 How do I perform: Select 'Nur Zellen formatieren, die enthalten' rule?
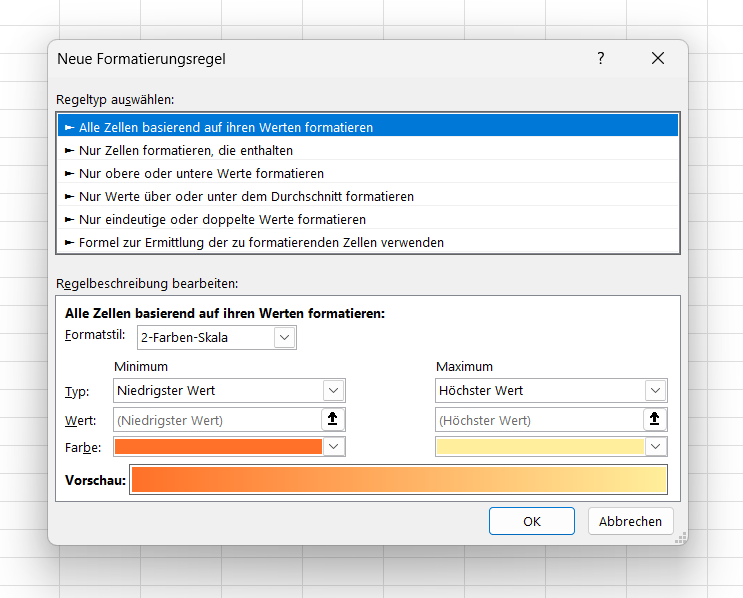186,150
